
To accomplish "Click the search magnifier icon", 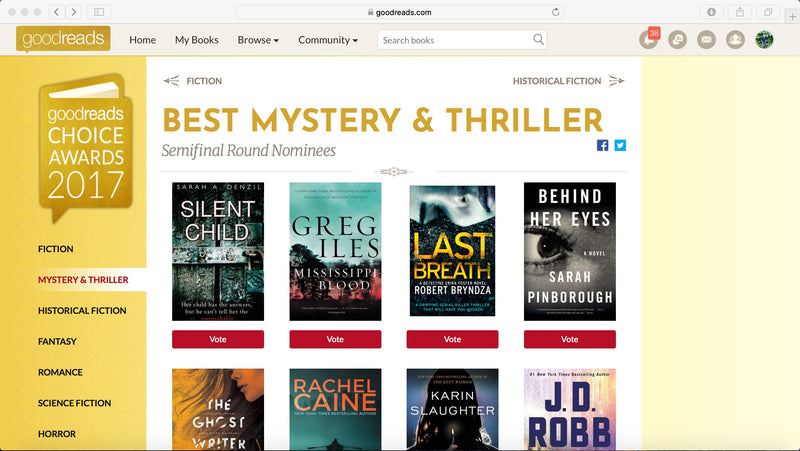I will coord(538,39).
